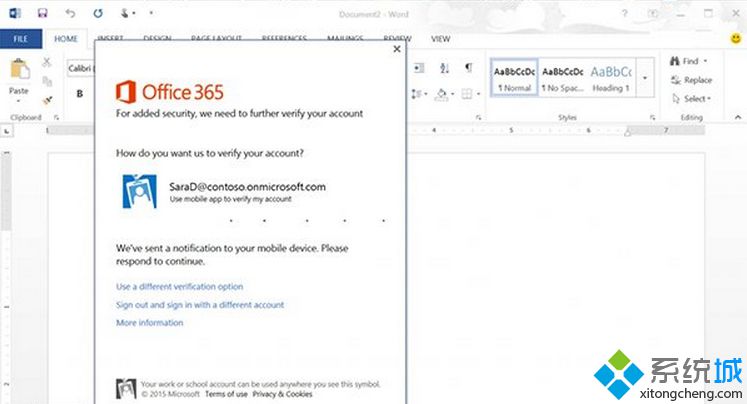
Task: Open the More information link
Action: [x=150, y=323]
